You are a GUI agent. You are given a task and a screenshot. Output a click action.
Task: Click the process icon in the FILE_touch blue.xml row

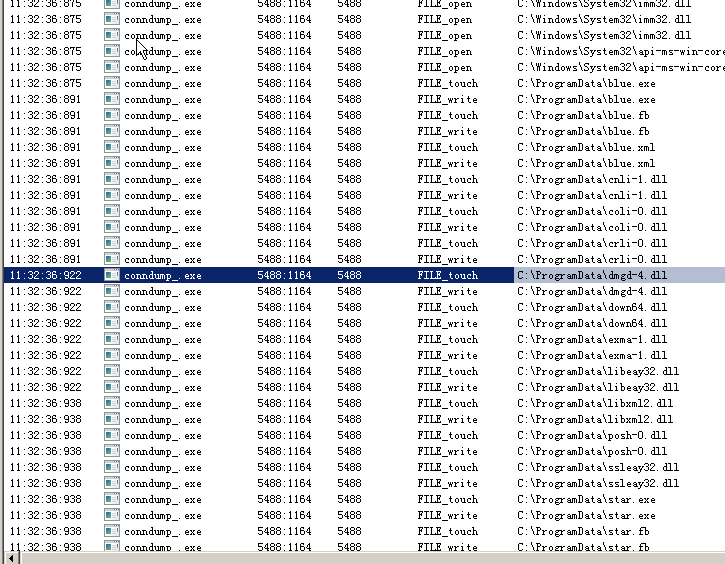[x=112, y=147]
